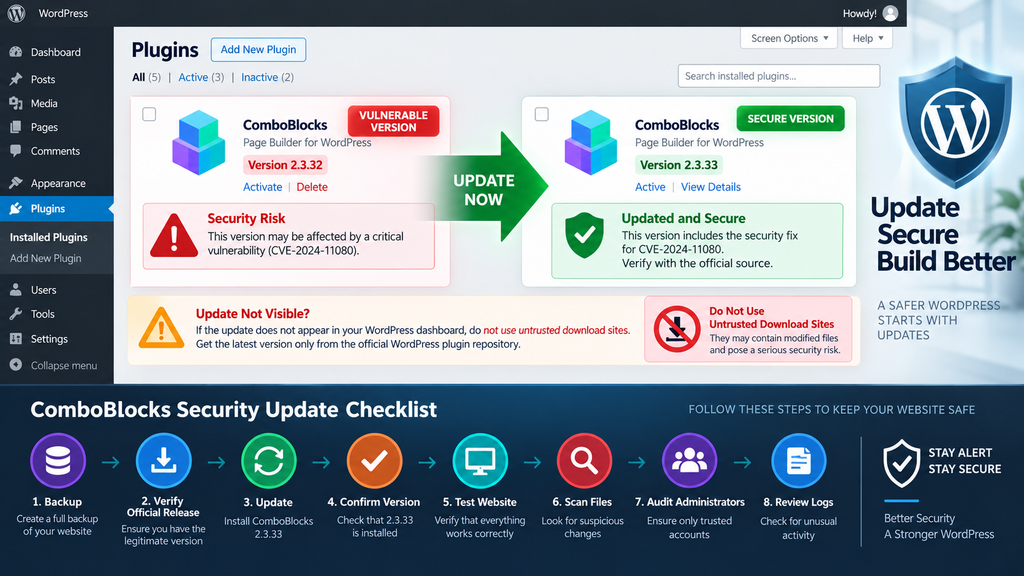Viewport: 1024px width, 576px height.
Task: Click the Plugins plug icon in sidebar
Action: tap(16, 208)
